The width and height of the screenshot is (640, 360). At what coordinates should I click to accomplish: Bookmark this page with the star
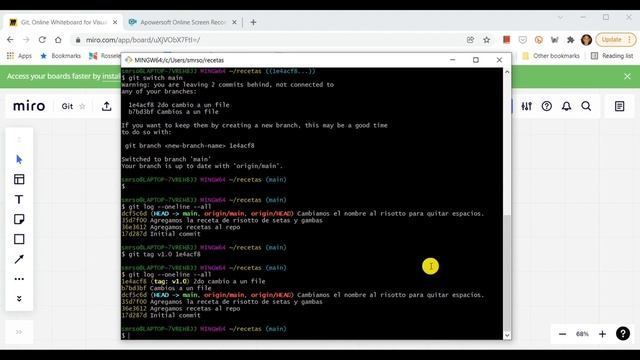pos(487,40)
